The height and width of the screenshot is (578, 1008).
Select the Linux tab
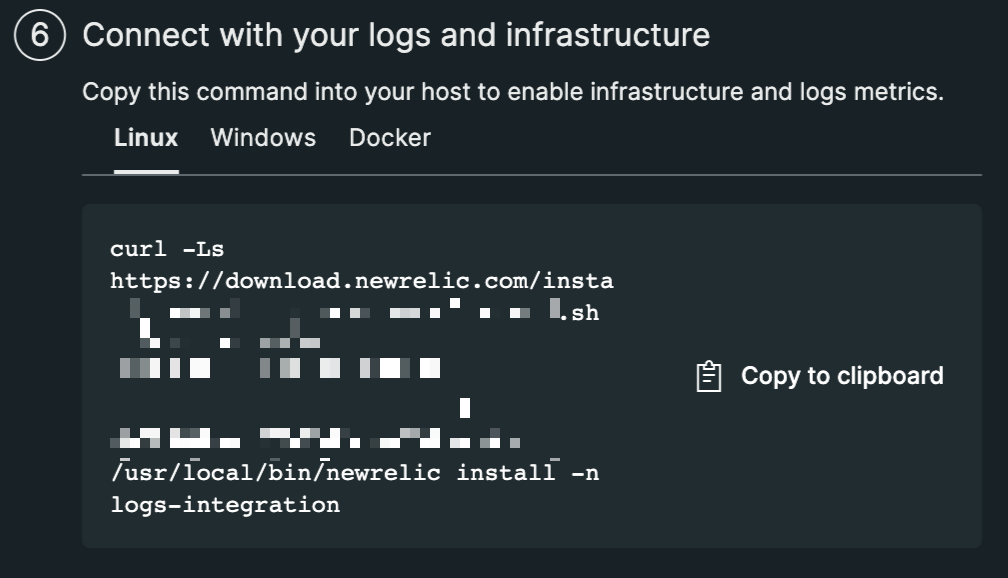[146, 138]
